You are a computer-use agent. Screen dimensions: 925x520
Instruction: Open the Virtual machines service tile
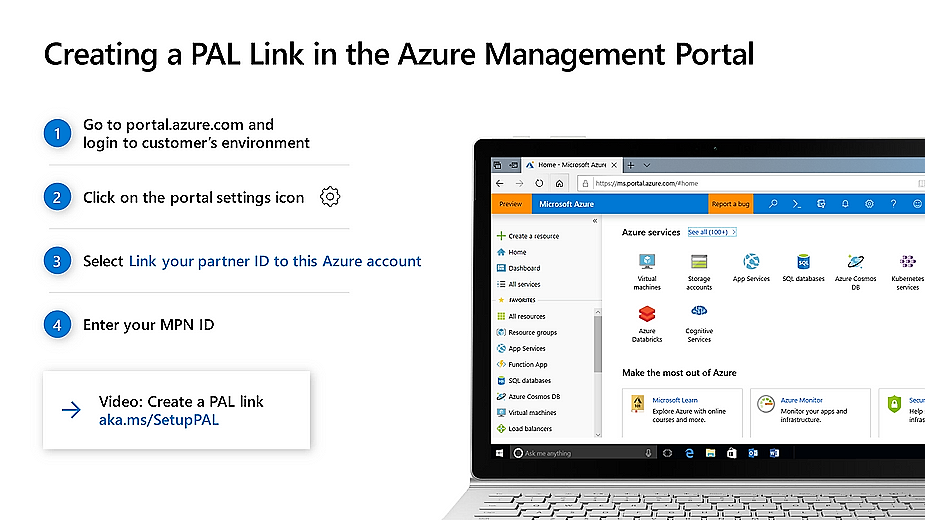647,272
